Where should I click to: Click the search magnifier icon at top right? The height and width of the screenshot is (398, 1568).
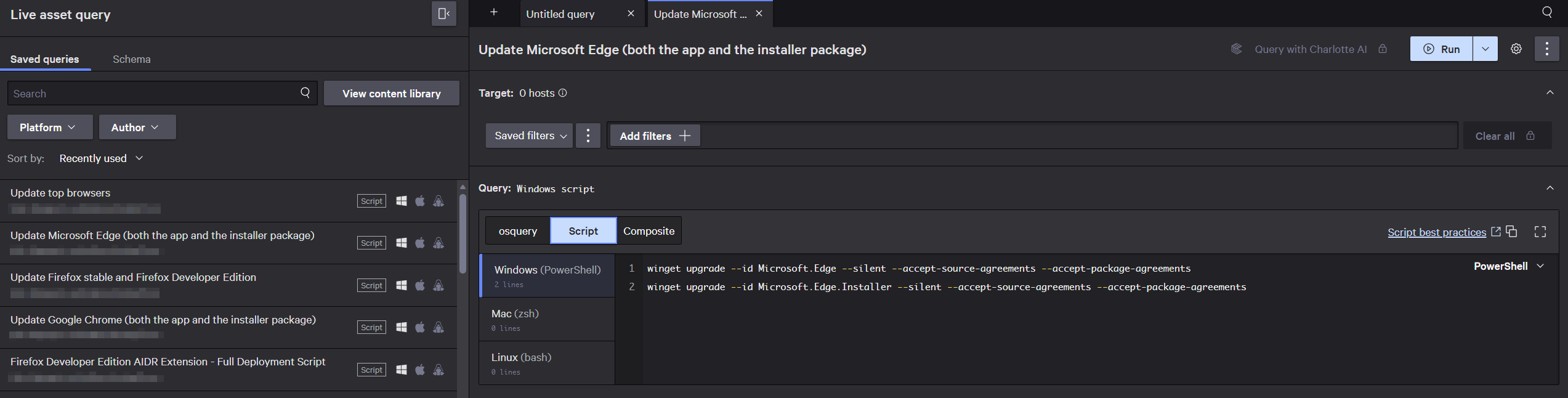point(1546,12)
